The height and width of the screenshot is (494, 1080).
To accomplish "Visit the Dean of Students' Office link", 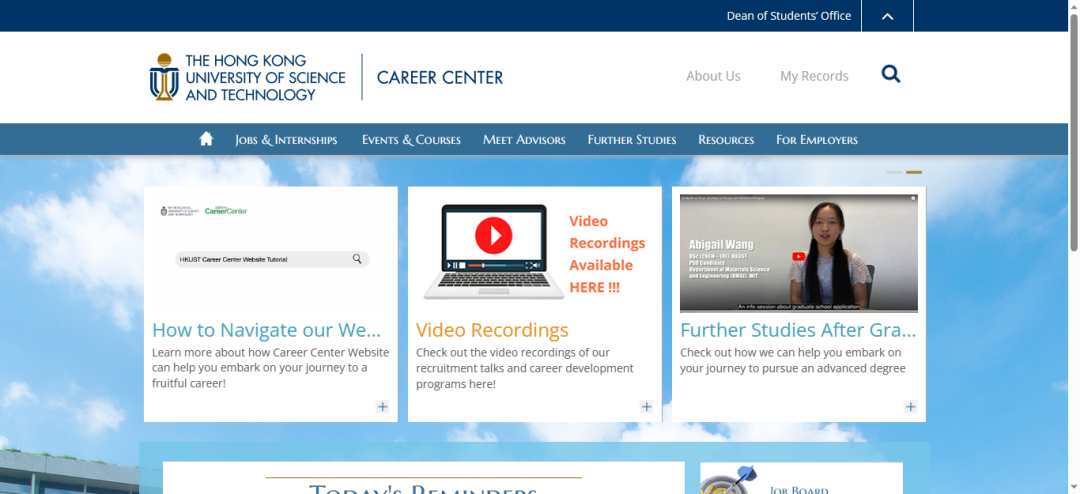I will pyautogui.click(x=789, y=15).
